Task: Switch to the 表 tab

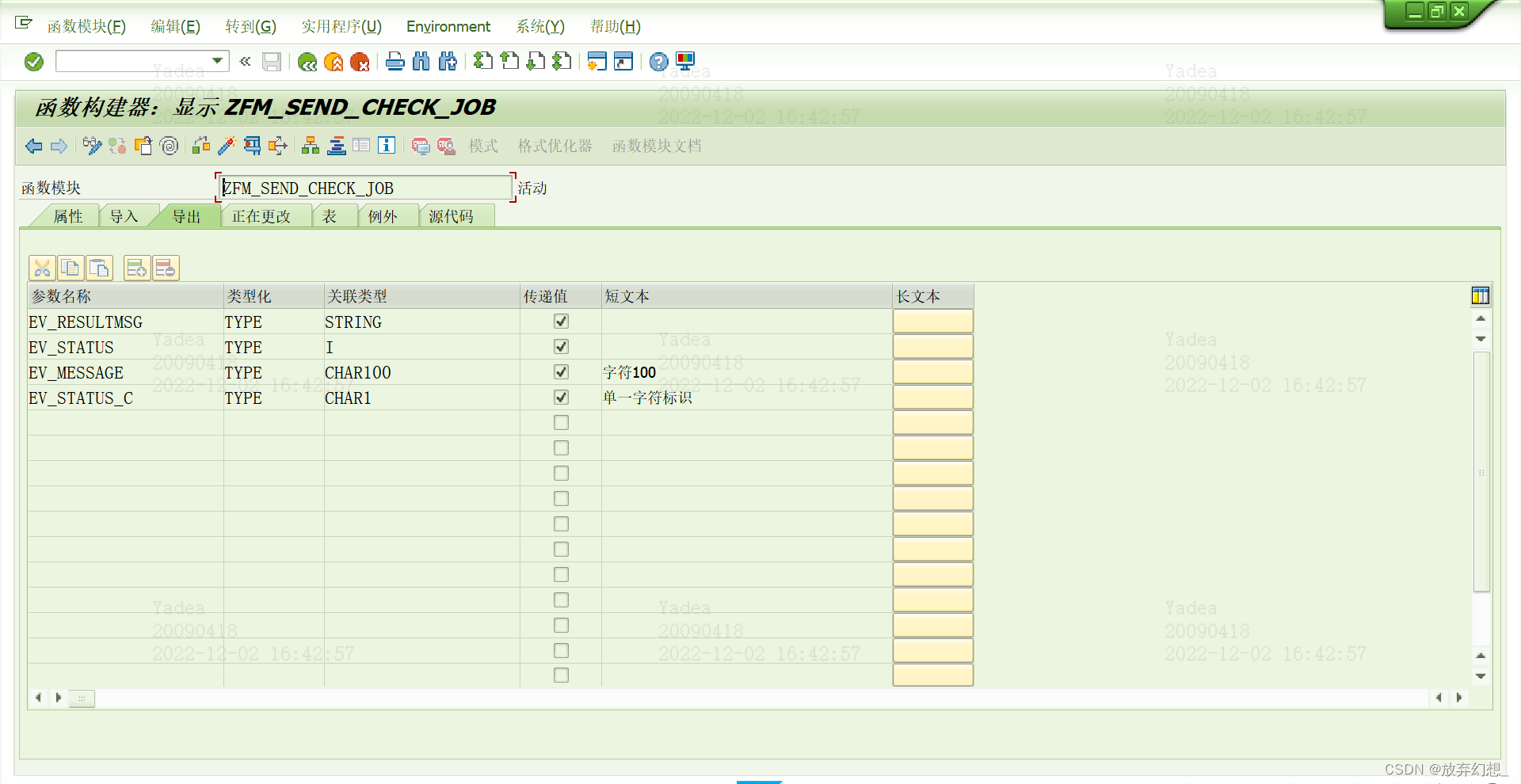Action: pyautogui.click(x=330, y=216)
